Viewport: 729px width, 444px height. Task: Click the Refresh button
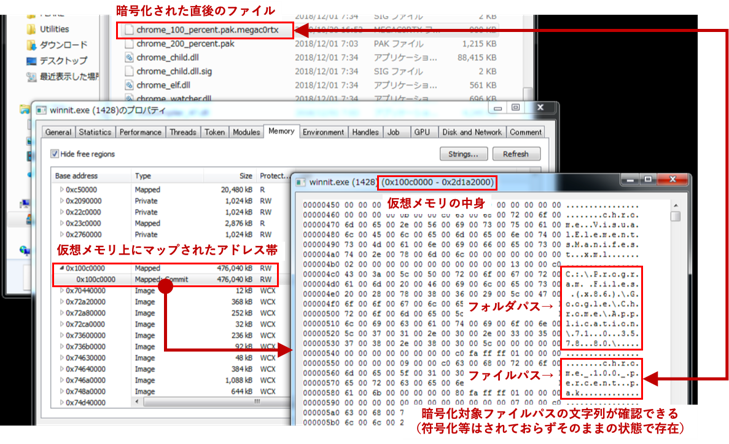[516, 154]
